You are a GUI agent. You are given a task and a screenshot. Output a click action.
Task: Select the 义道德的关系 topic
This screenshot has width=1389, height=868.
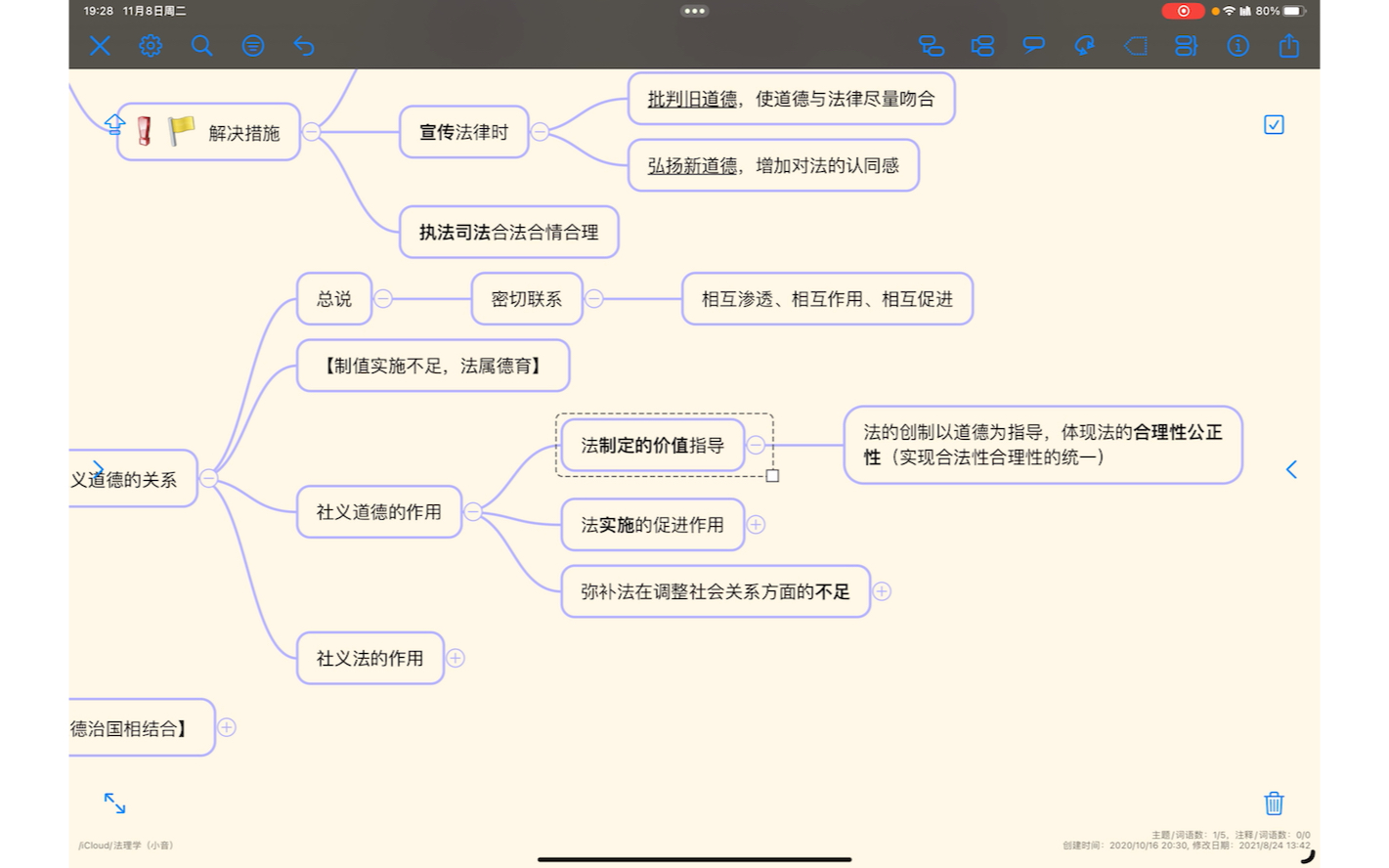[x=133, y=479]
